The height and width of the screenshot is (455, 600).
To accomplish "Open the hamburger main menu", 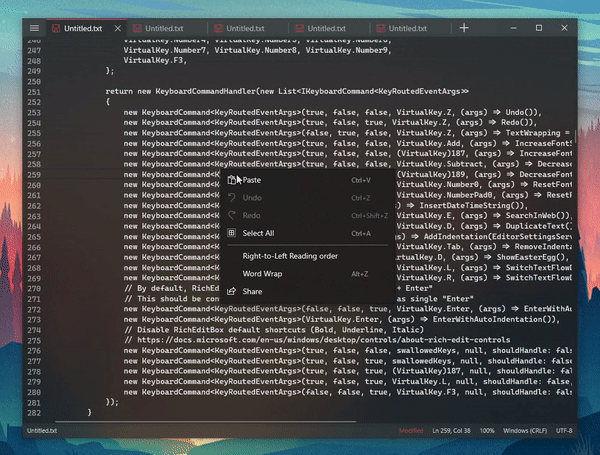I will [34, 28].
